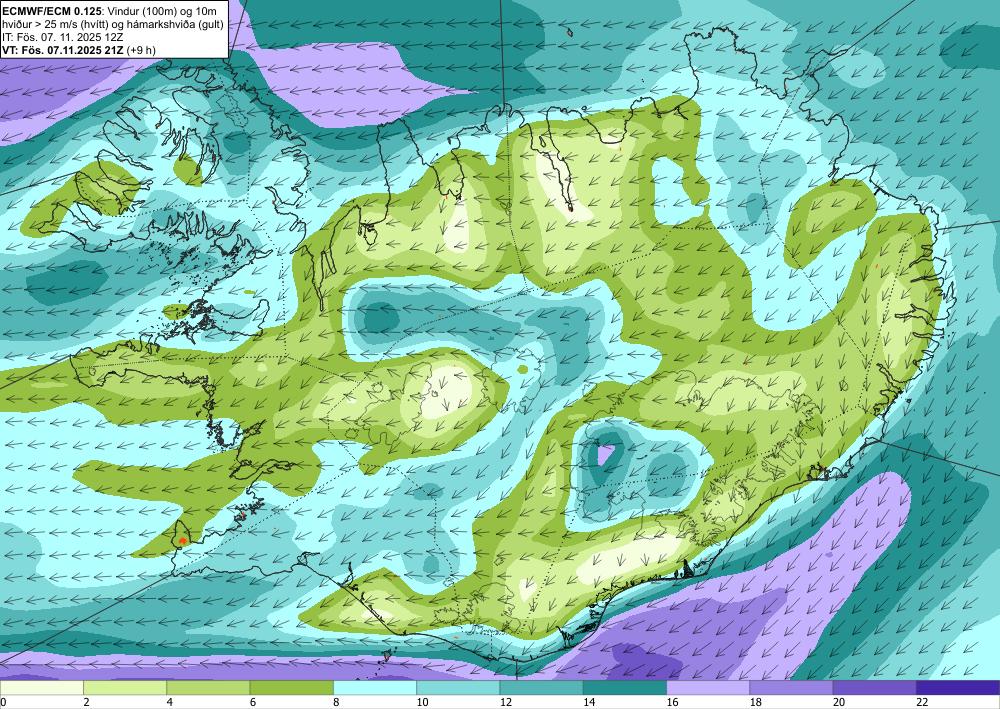Click the pale yellow 0–2 m/s legend swatch
The width and height of the screenshot is (1000, 709).
[41, 688]
